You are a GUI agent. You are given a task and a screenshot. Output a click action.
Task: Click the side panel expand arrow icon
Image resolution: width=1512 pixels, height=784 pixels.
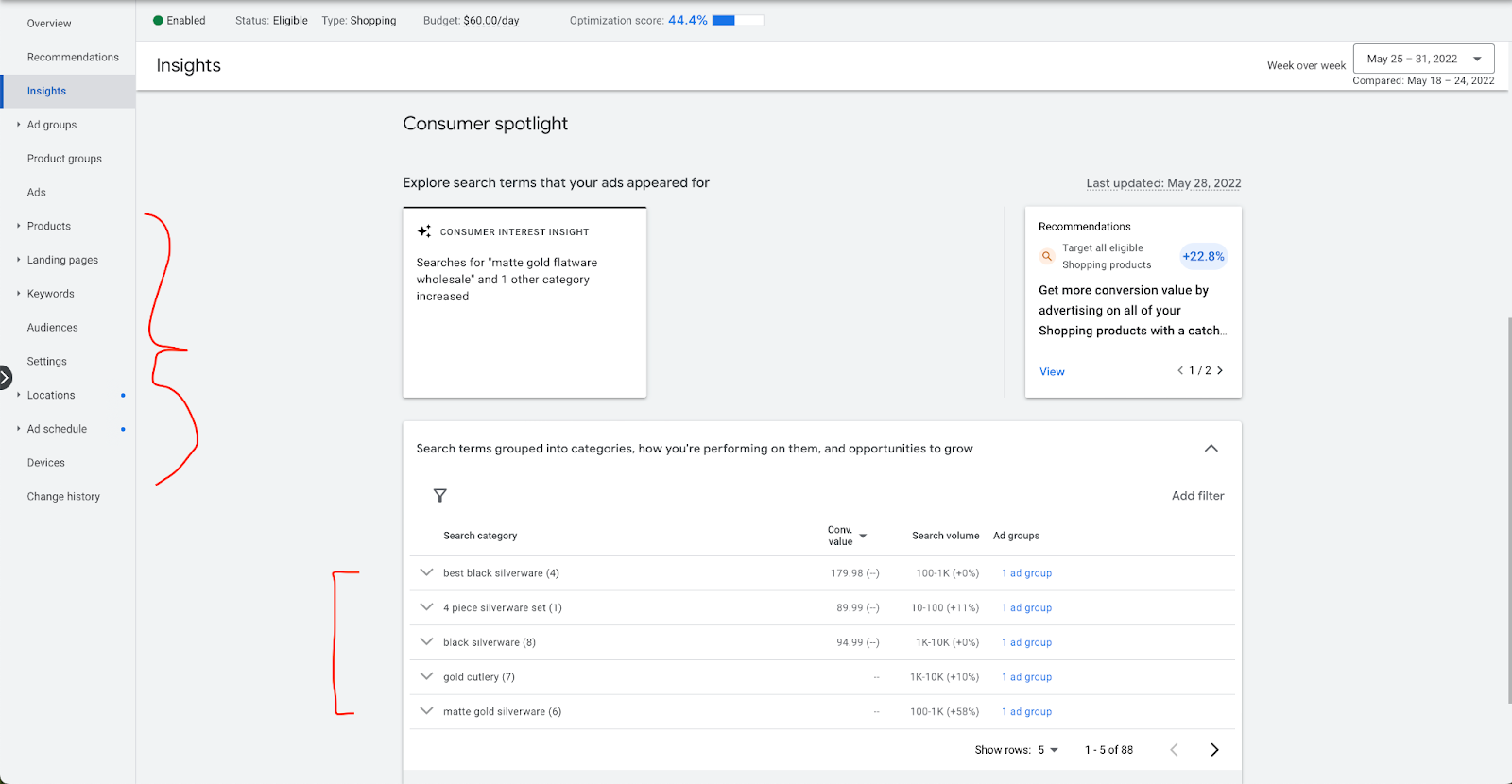click(x=5, y=378)
